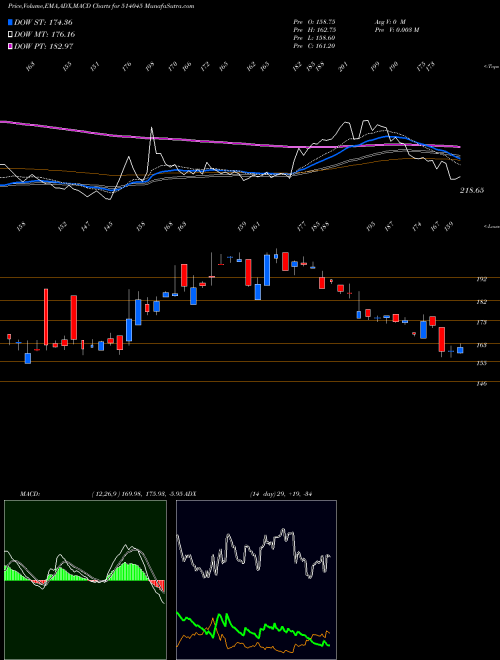500x660 pixels.
Task: Click the 163 price level label
Action: (482, 345)
